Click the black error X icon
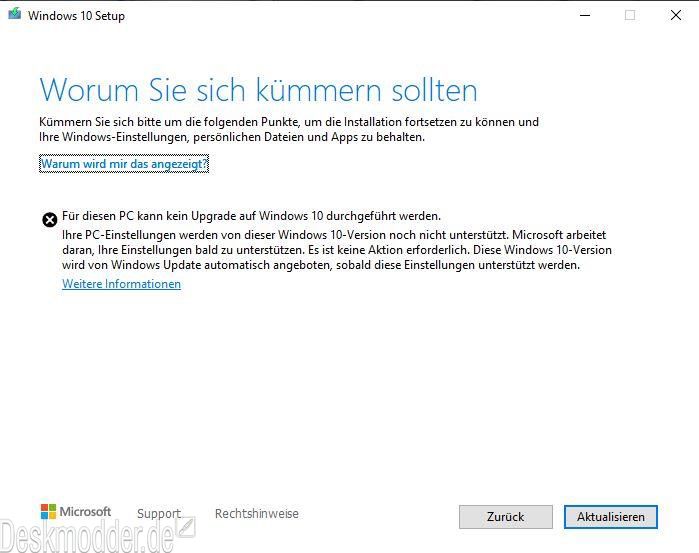Viewport: 699px width, 553px height. point(49,219)
